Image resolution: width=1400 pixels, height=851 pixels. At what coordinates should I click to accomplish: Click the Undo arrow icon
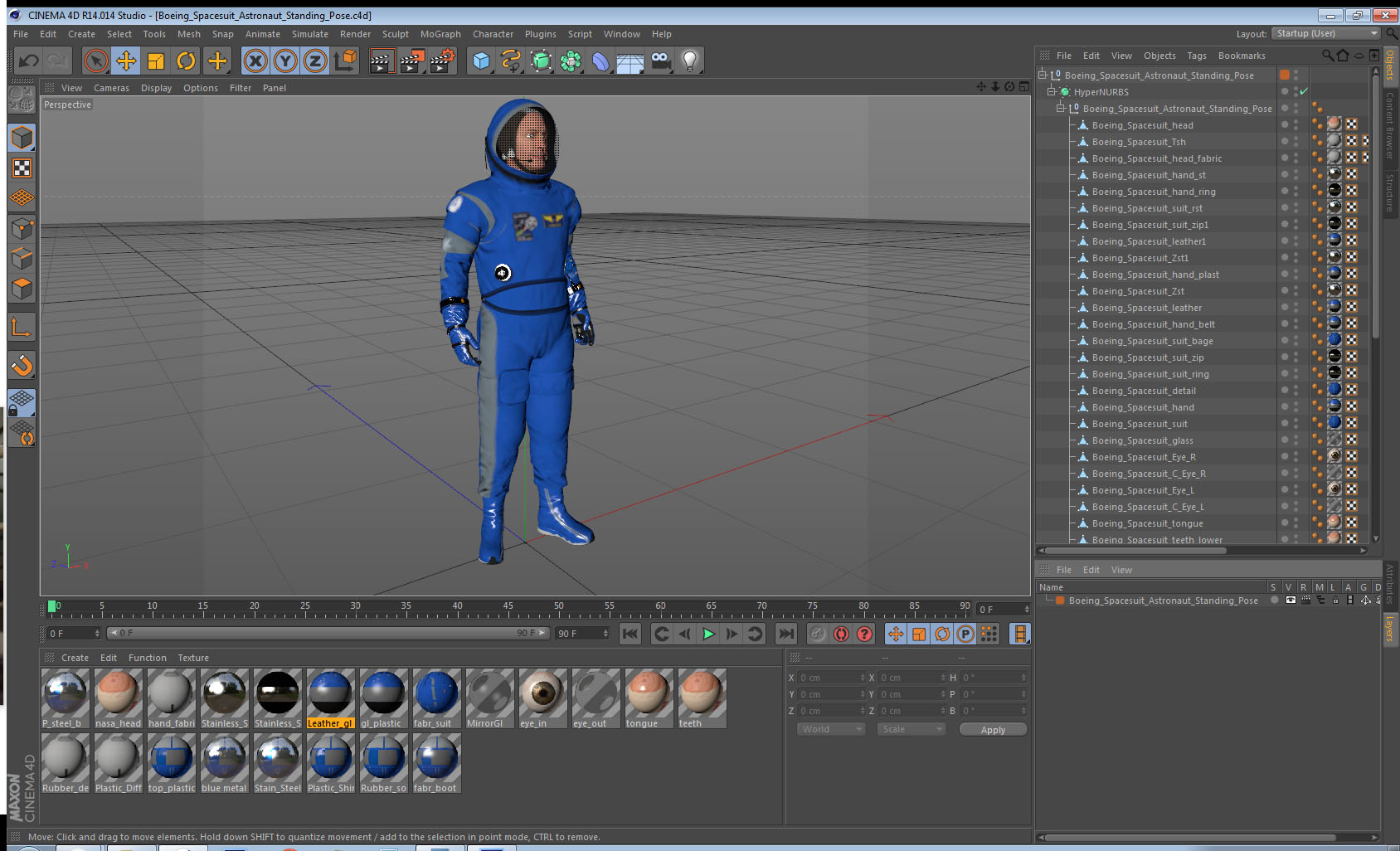pos(29,61)
